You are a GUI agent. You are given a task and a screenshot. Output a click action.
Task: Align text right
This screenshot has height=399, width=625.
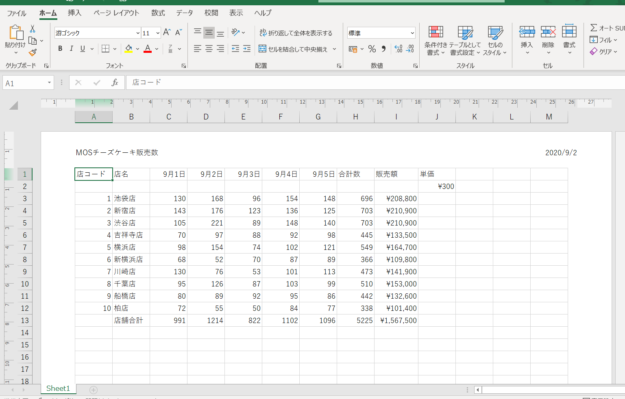[x=220, y=49]
